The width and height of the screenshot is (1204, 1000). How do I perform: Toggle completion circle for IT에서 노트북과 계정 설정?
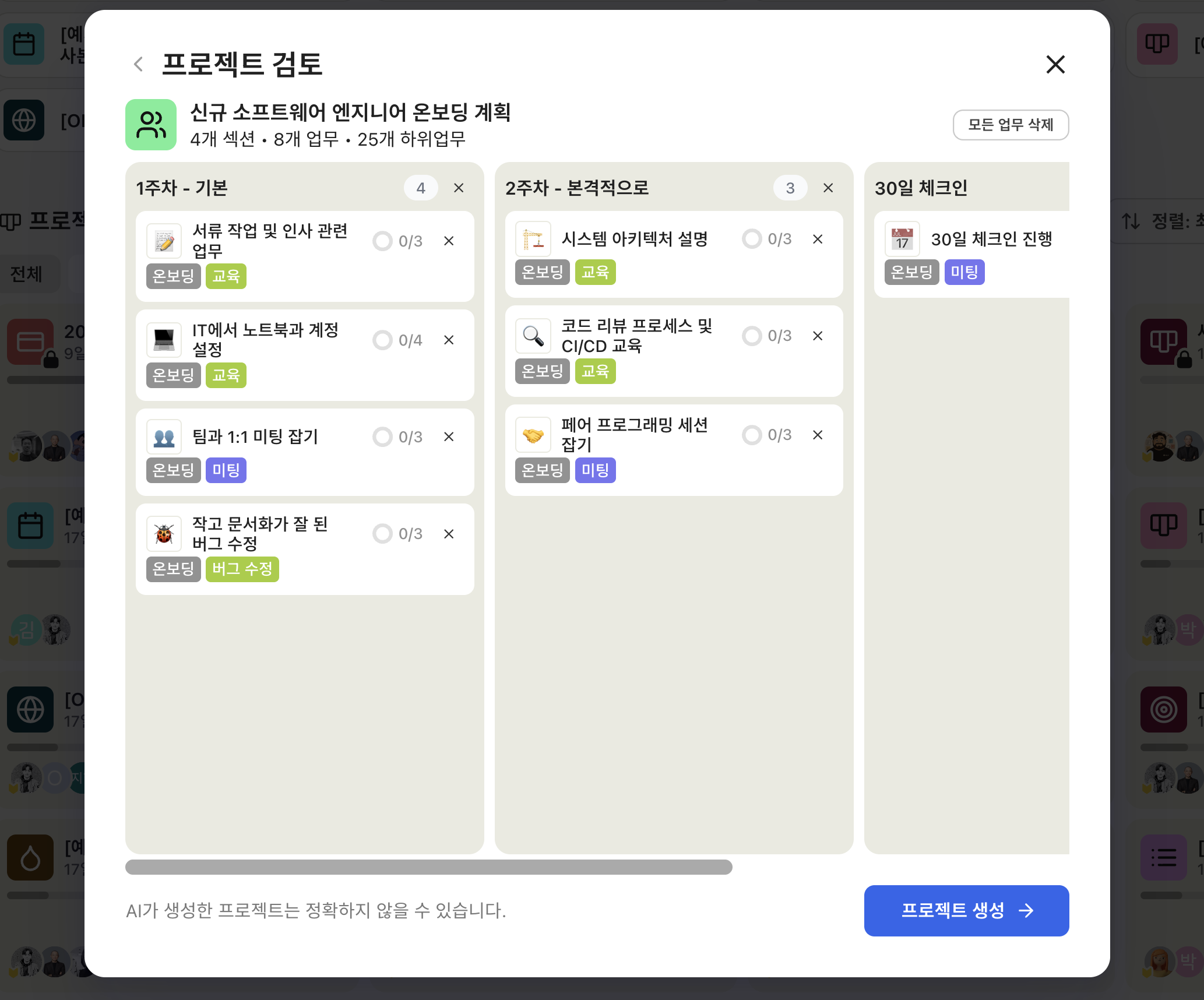coord(382,340)
